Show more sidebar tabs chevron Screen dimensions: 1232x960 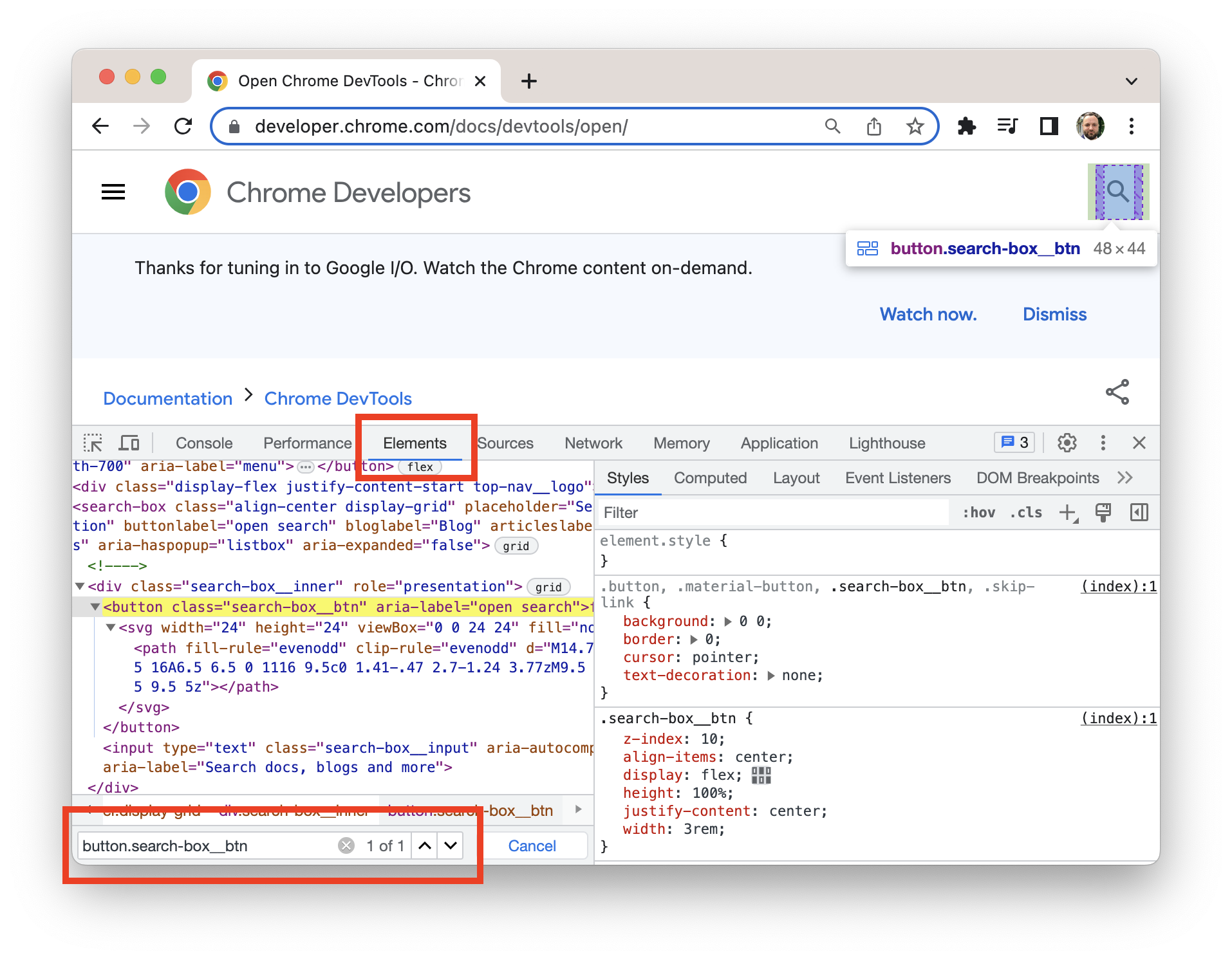[1125, 477]
